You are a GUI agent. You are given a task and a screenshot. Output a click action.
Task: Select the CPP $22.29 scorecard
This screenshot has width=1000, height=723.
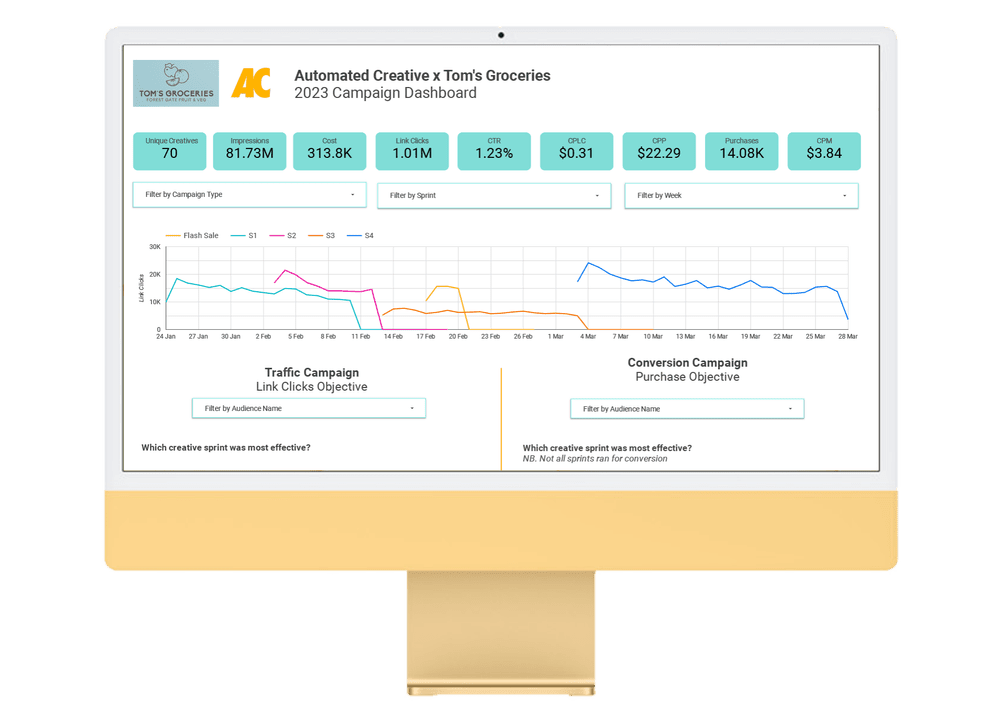[x=659, y=149]
